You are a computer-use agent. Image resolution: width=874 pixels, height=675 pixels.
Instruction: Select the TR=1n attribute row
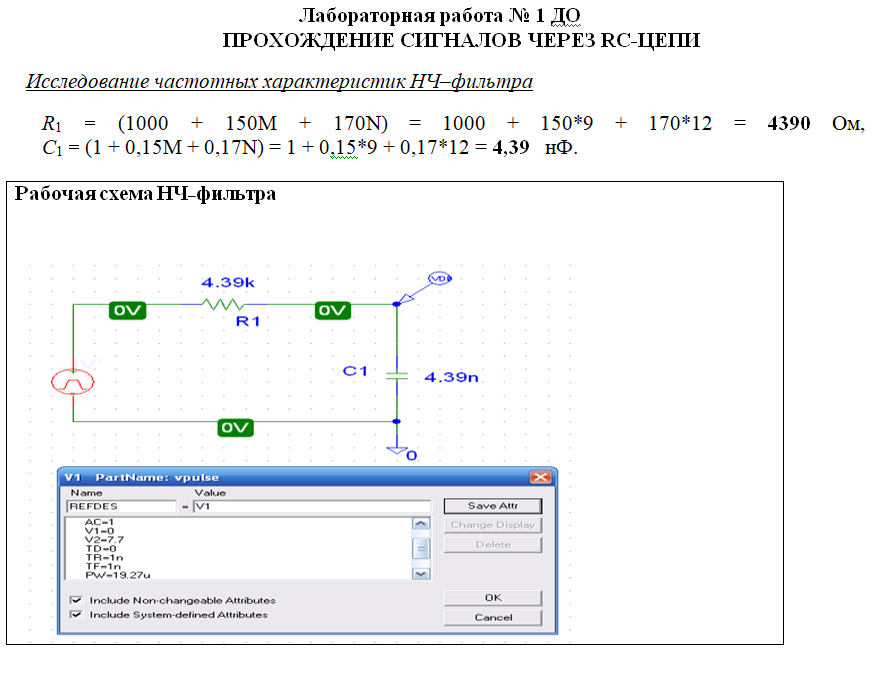click(104, 557)
